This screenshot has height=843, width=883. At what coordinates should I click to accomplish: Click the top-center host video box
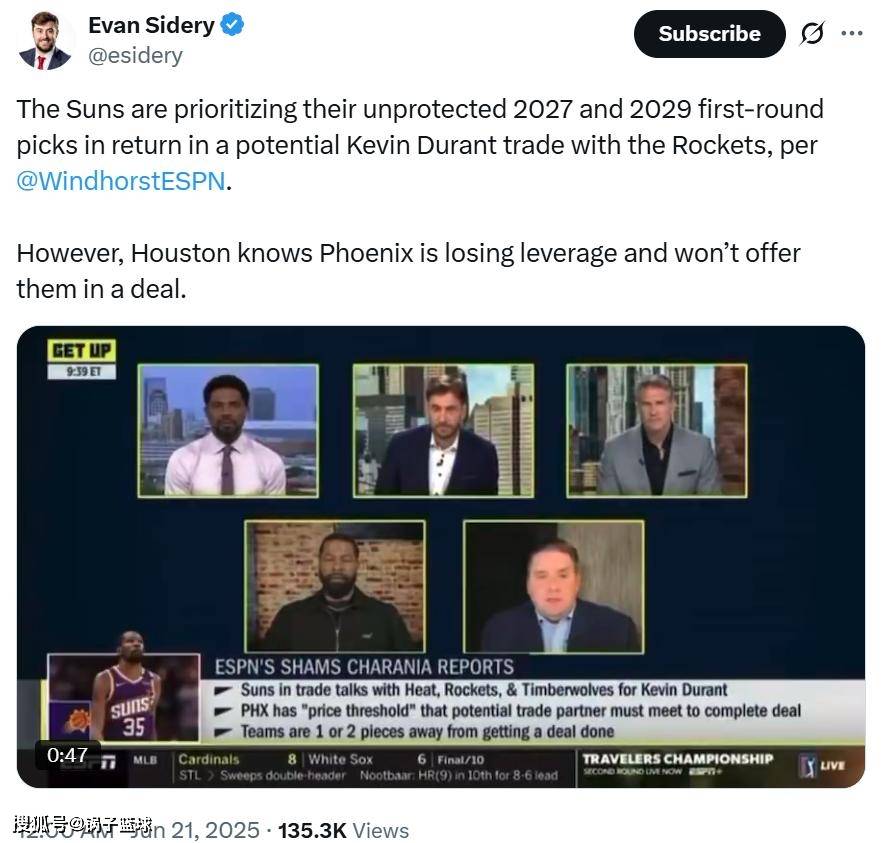coord(443,431)
